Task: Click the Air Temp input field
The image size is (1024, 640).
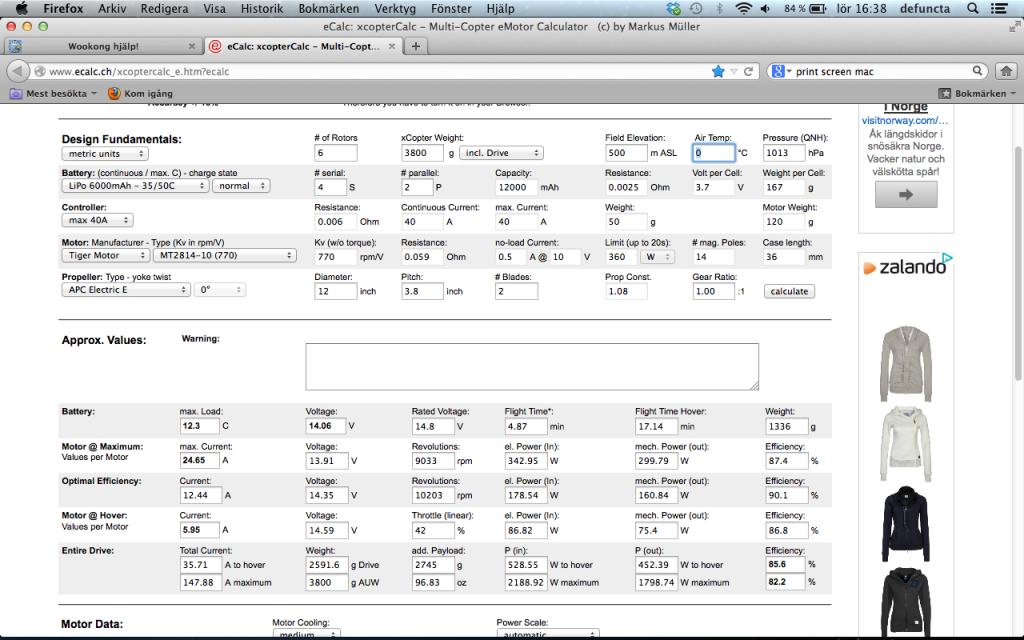Action: 714,153
